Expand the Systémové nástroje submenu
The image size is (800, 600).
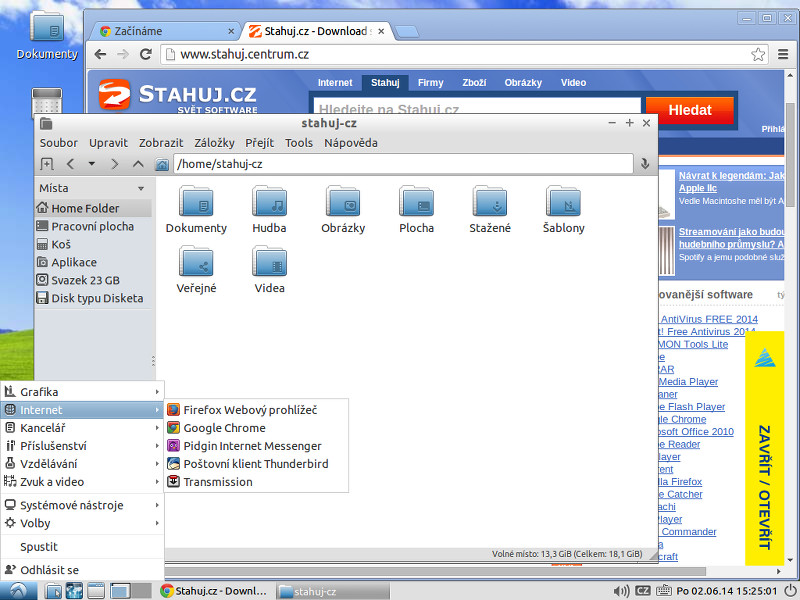[x=82, y=505]
